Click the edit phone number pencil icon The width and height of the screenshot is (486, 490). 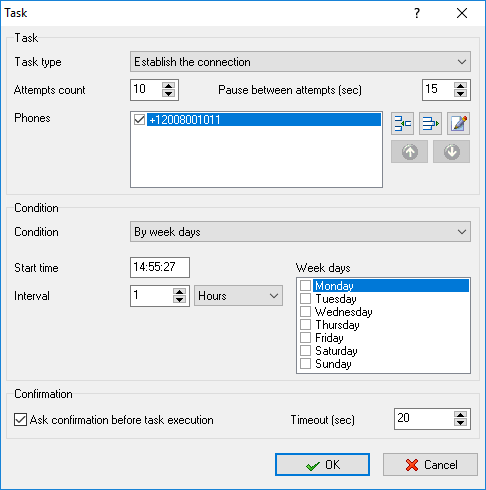pos(458,123)
